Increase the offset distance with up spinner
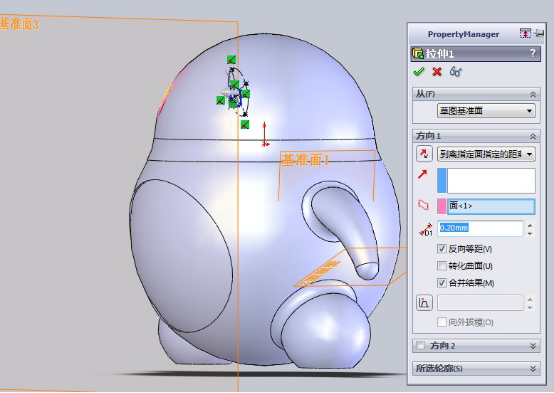This screenshot has height=393, width=554. click(x=530, y=225)
